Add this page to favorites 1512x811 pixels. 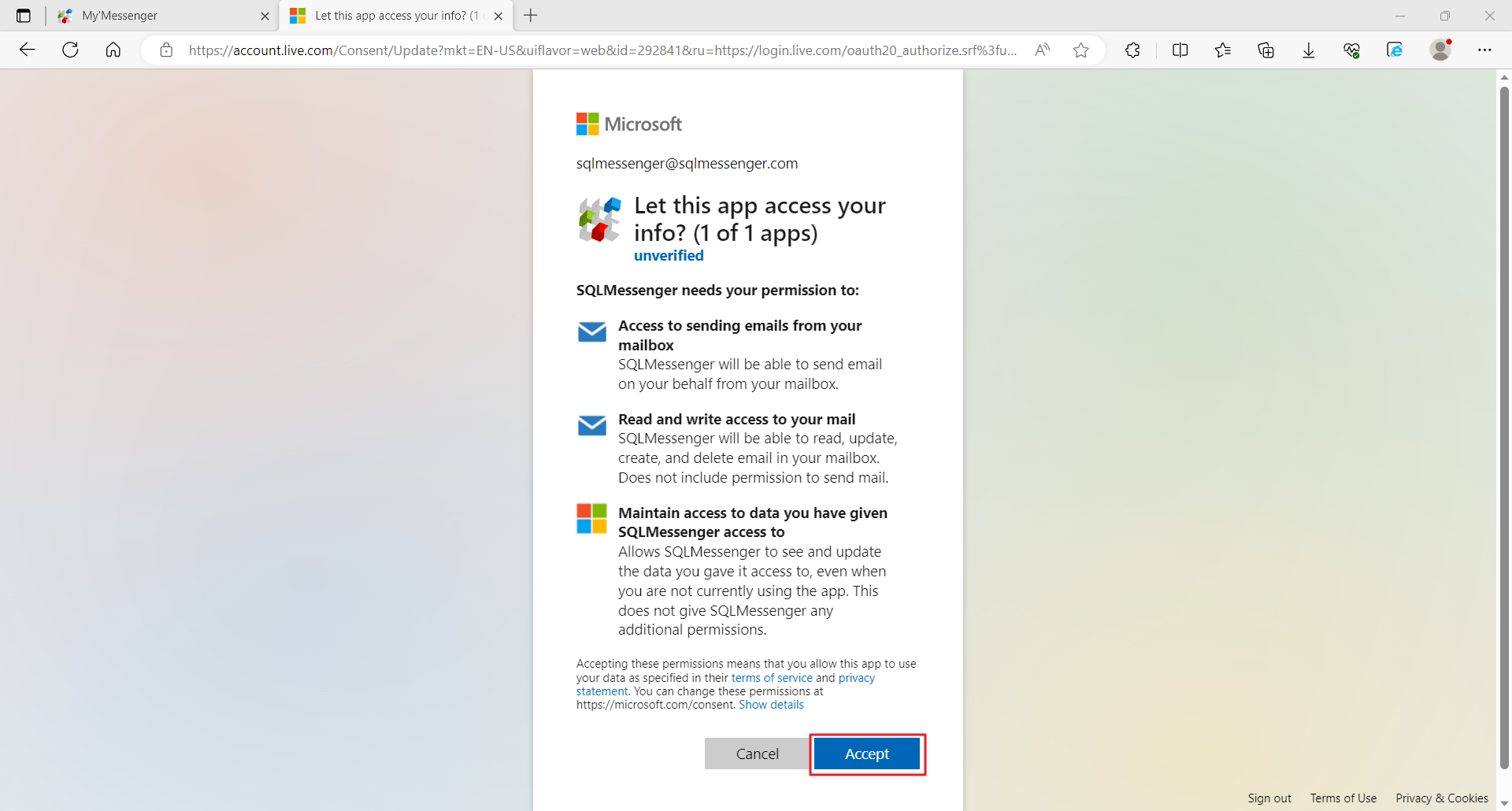[x=1081, y=50]
